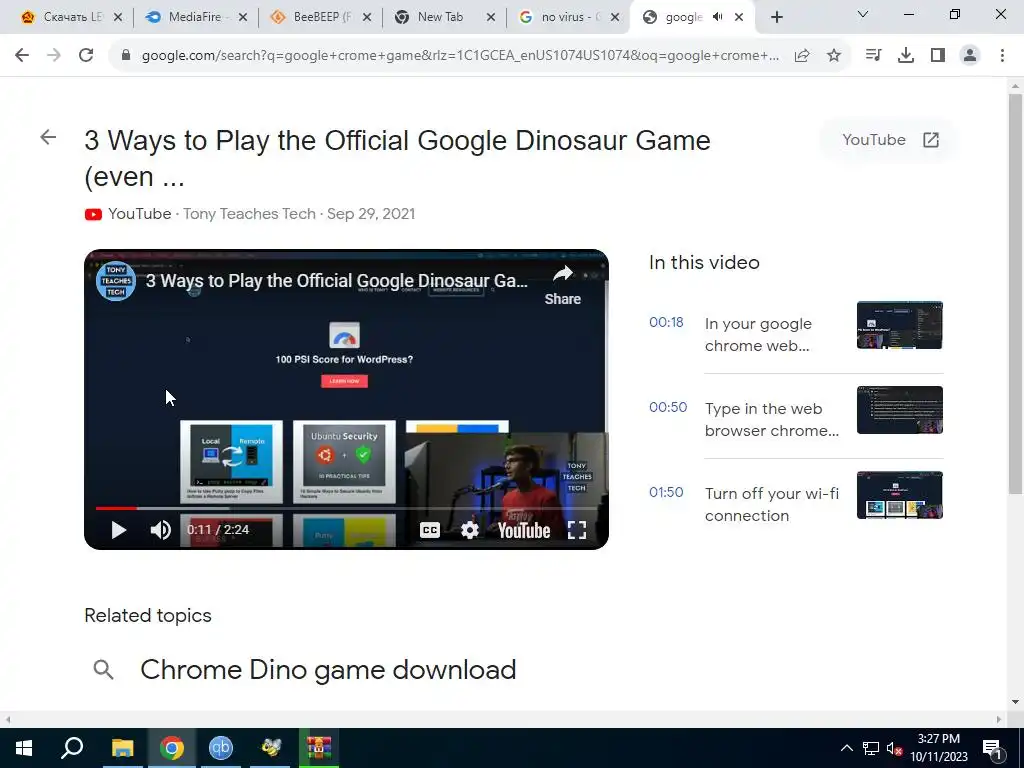Open the Chrome three-dot menu
The width and height of the screenshot is (1024, 768).
[1002, 56]
